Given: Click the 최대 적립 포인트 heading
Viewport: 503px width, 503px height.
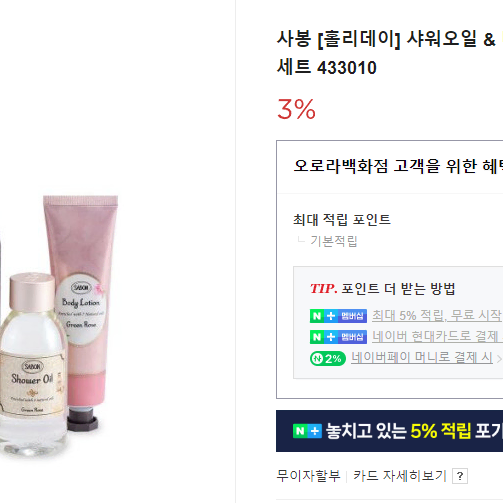Looking at the screenshot, I should [x=342, y=220].
